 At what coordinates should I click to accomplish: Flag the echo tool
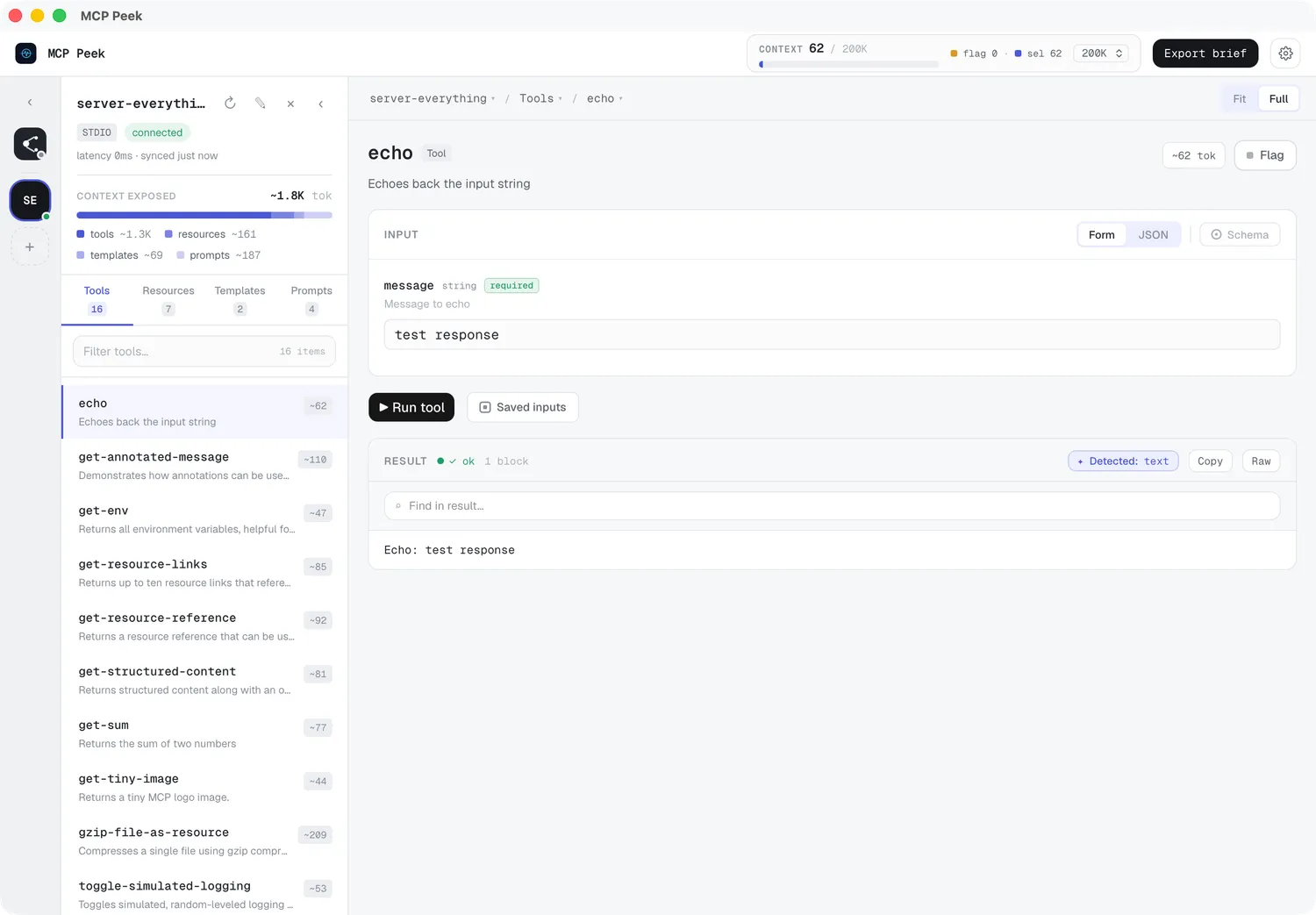tap(1265, 155)
